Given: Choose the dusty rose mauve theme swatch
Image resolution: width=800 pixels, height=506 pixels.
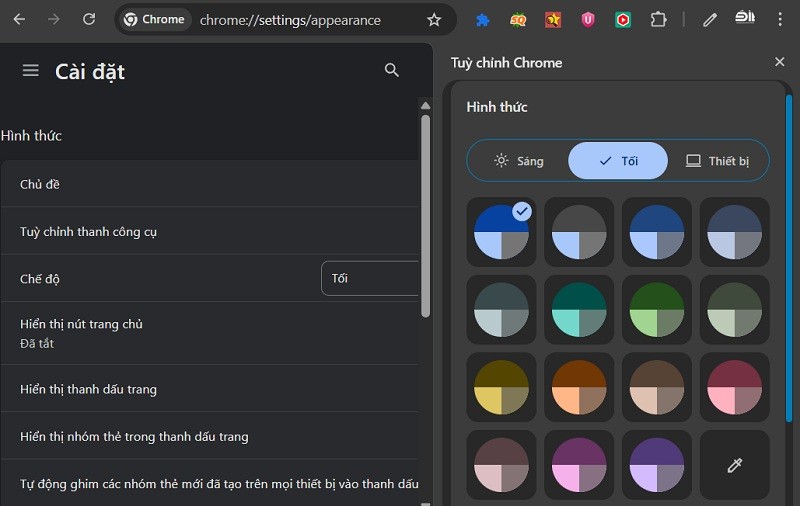Looking at the screenshot, I should click(x=502, y=465).
